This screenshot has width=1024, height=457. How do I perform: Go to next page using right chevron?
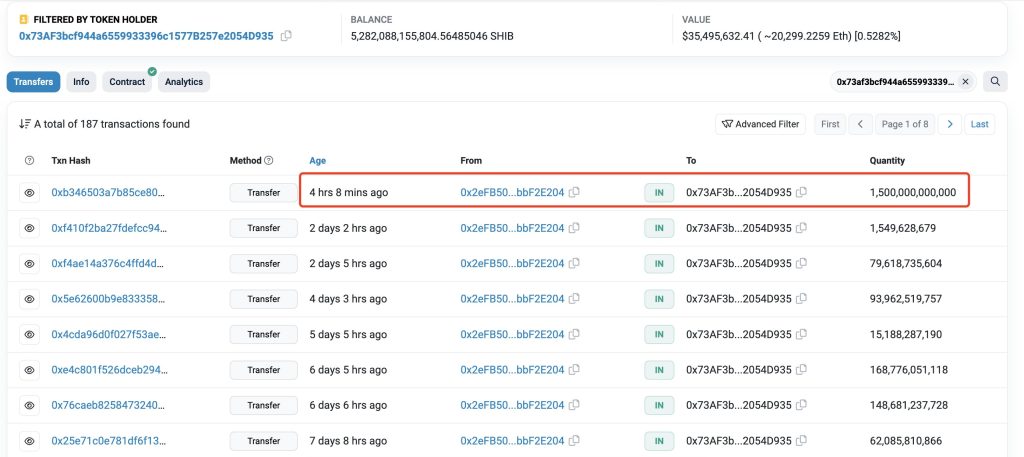pos(950,124)
